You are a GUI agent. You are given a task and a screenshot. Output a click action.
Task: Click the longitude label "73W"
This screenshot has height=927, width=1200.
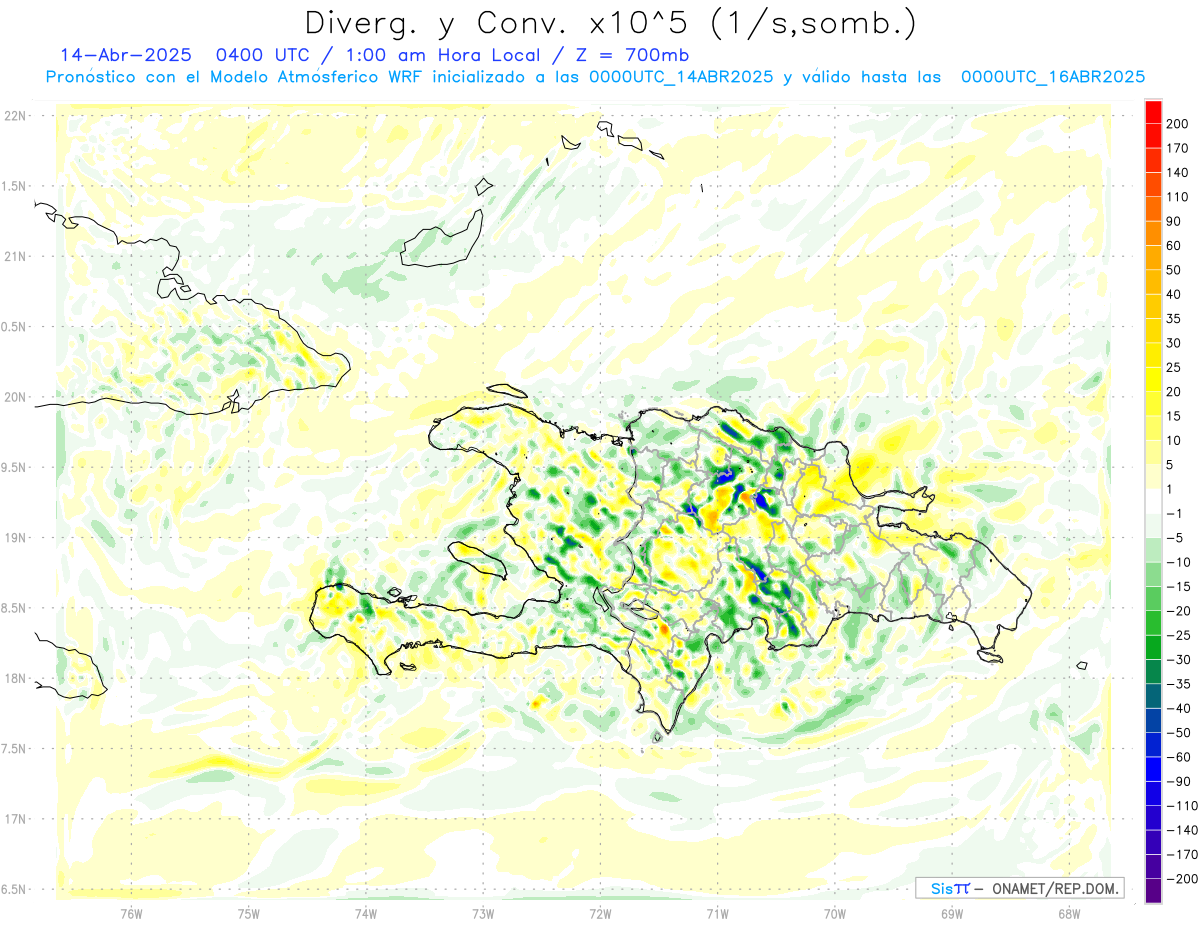[x=483, y=914]
